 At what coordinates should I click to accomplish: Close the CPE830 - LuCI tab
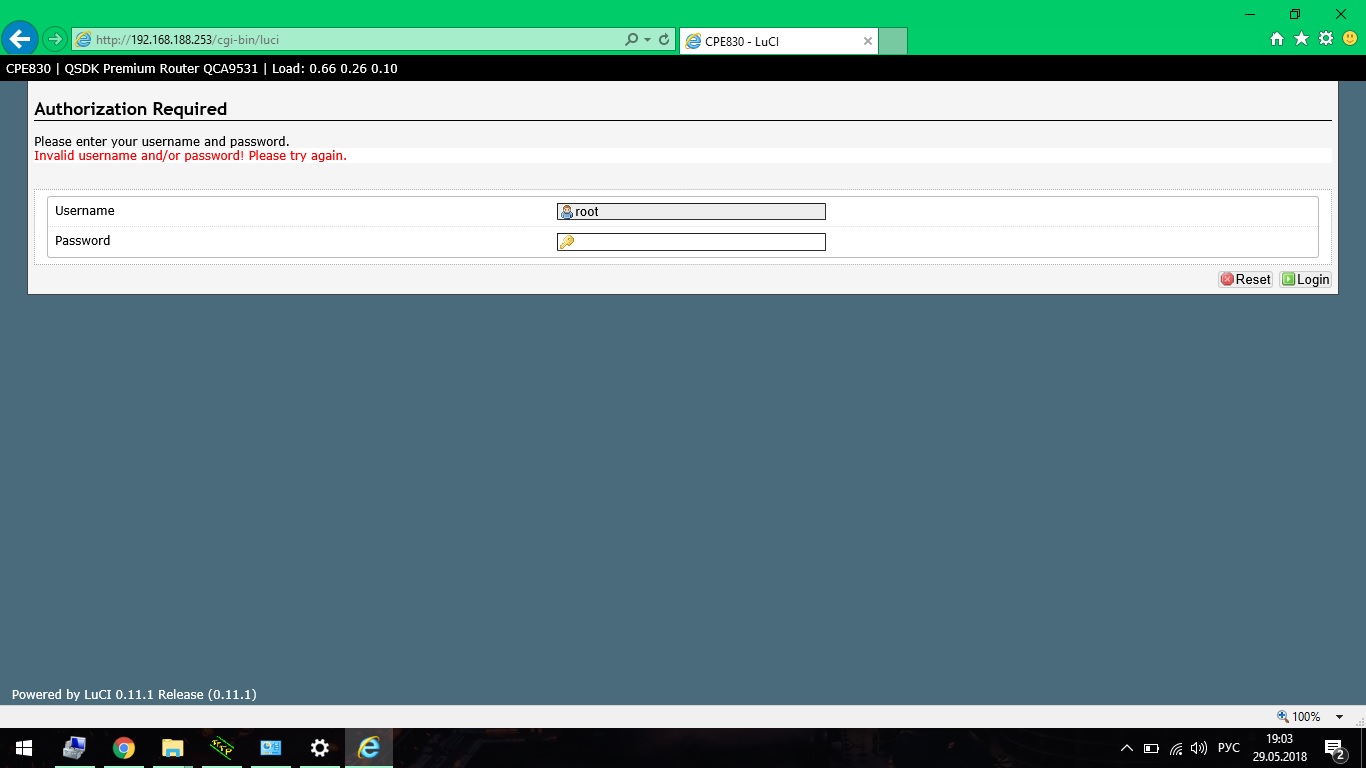(868, 41)
